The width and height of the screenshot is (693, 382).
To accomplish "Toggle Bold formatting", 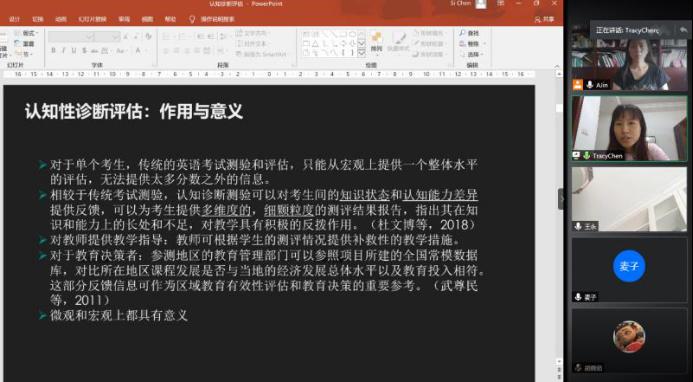I will coord(53,51).
